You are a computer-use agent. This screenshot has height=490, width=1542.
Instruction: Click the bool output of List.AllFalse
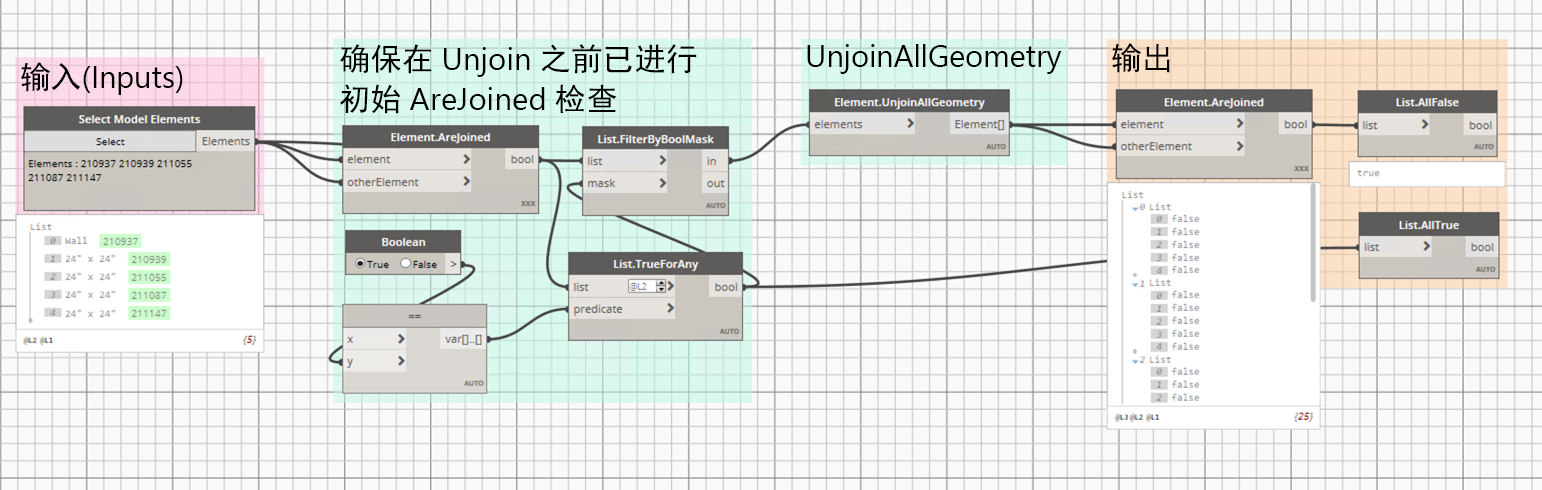click(1481, 125)
